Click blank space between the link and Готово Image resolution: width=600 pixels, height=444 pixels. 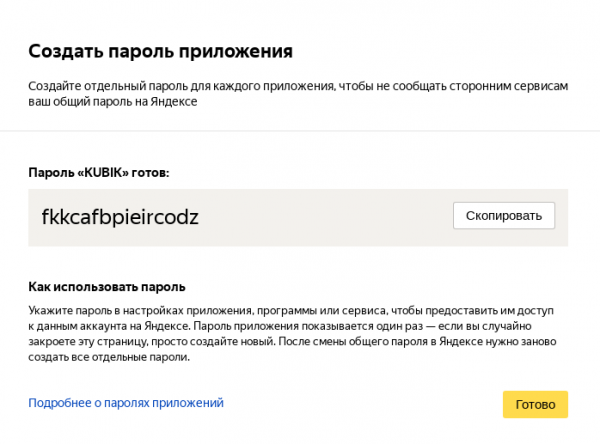(x=360, y=404)
